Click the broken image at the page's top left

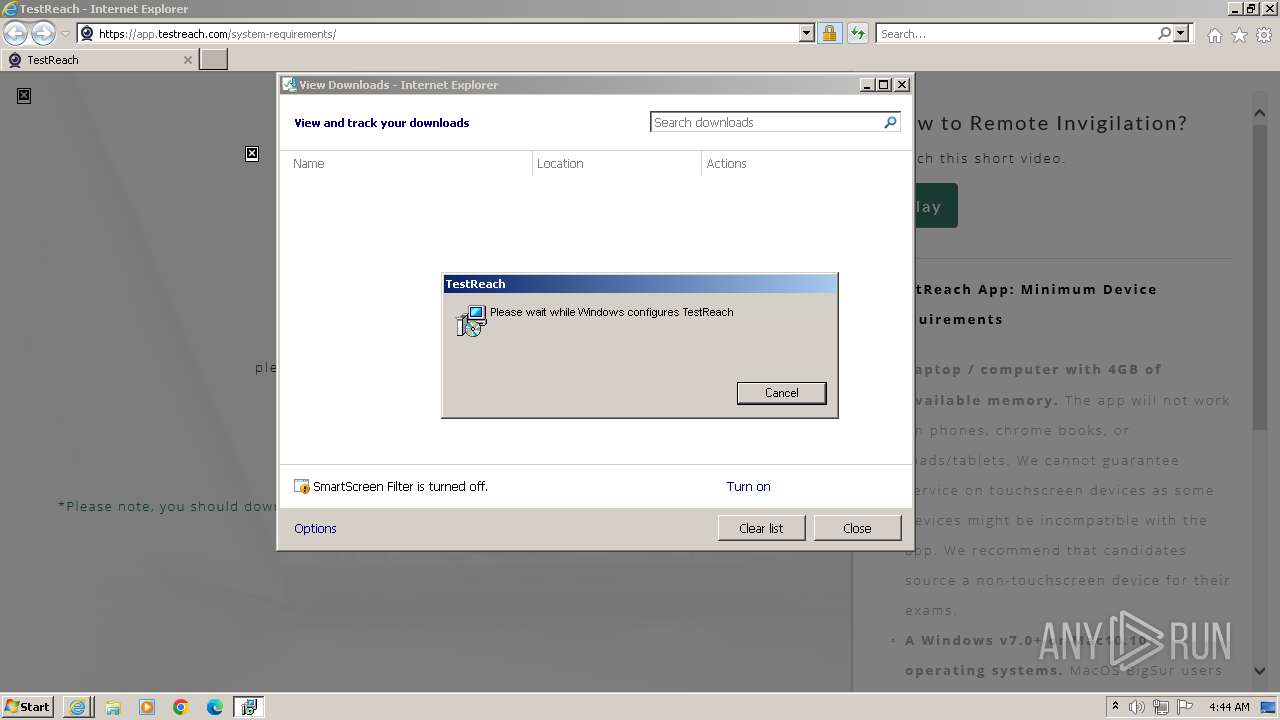coord(24,95)
